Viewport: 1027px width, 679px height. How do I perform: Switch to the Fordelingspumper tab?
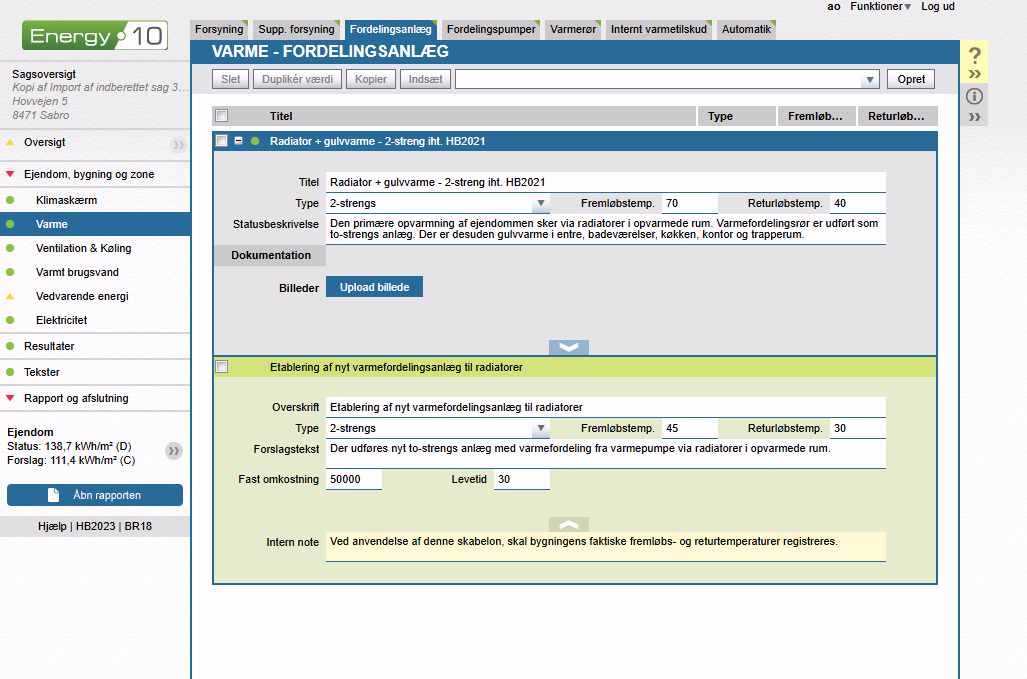[x=492, y=30]
